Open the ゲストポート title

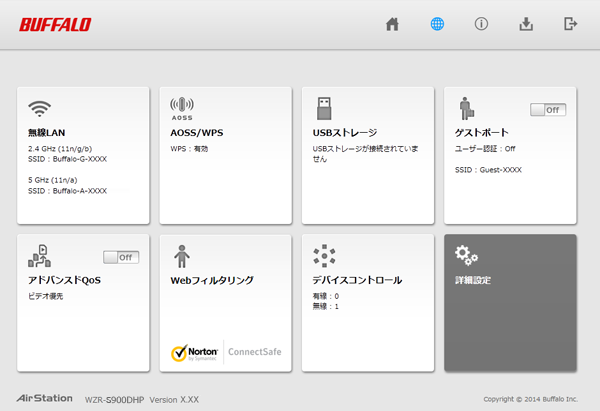pos(481,133)
